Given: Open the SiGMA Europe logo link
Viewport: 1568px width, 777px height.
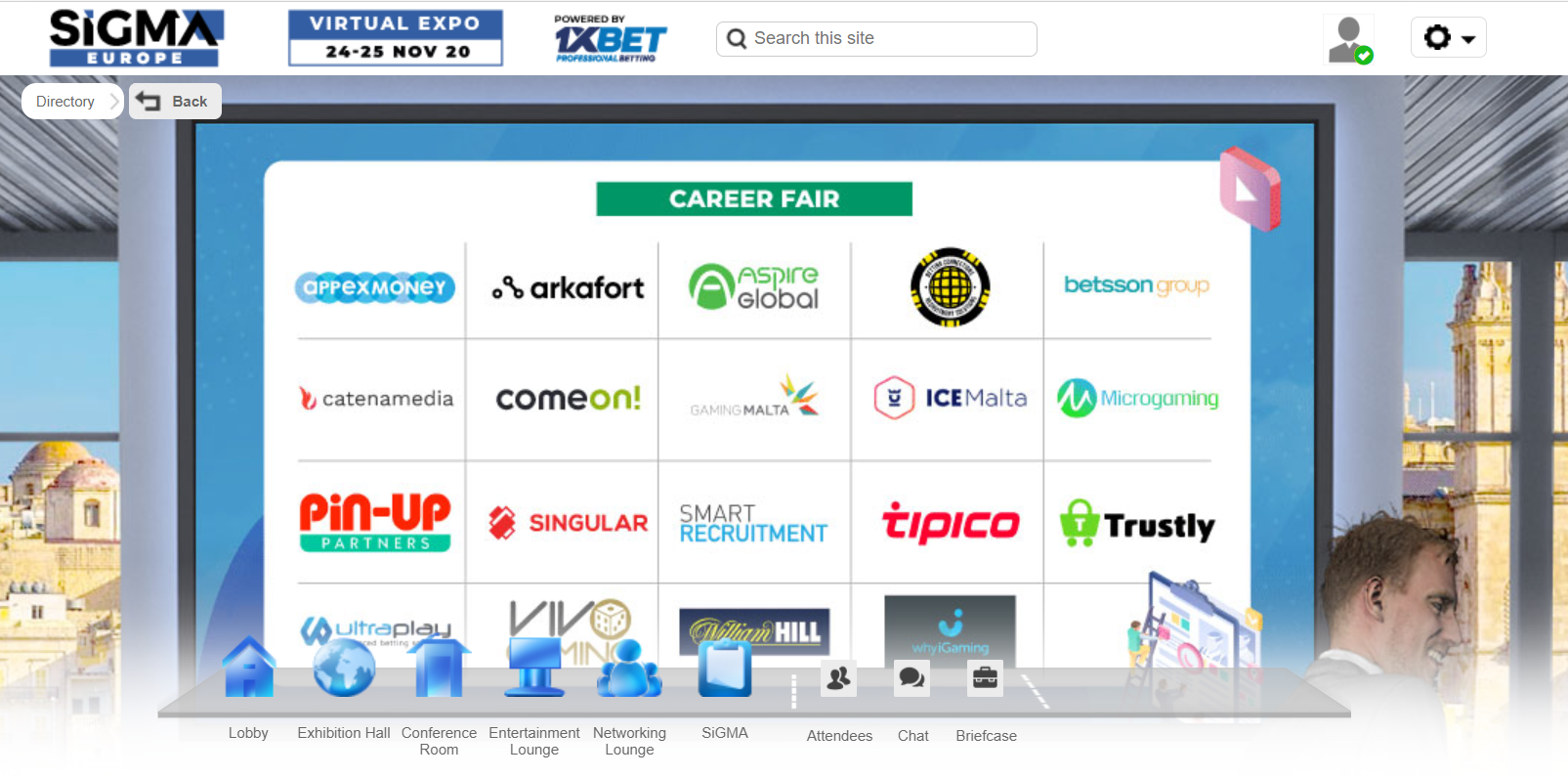Looking at the screenshot, I should pos(136,38).
